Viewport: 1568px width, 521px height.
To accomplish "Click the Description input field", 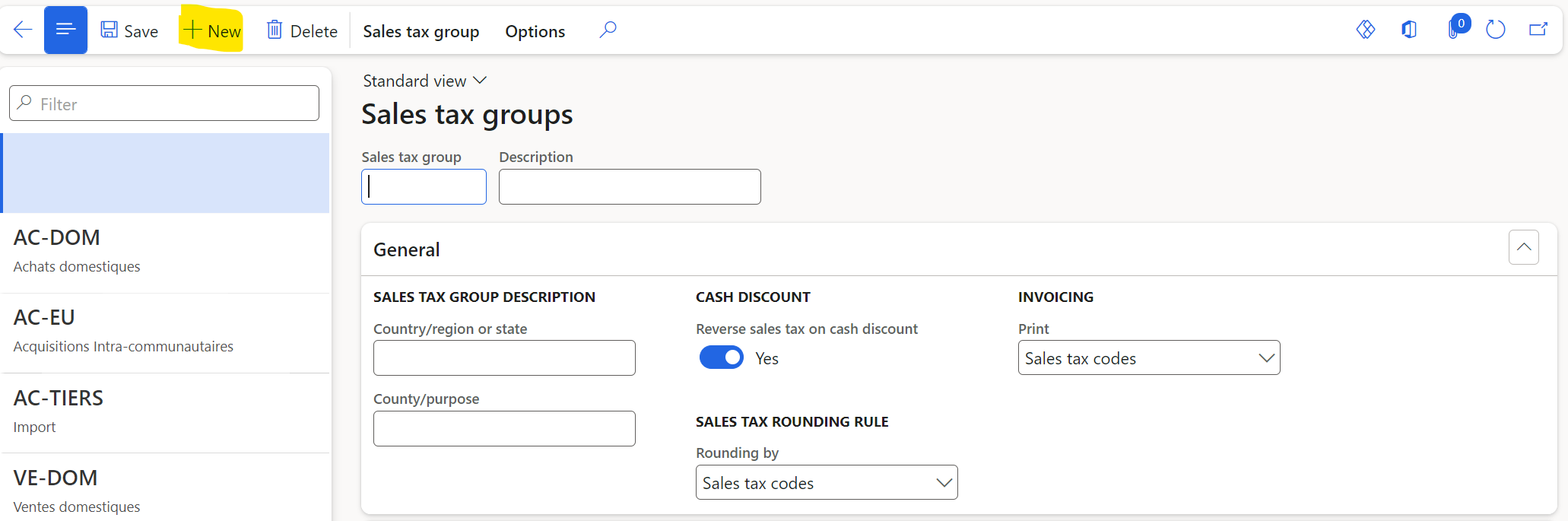I will click(630, 186).
